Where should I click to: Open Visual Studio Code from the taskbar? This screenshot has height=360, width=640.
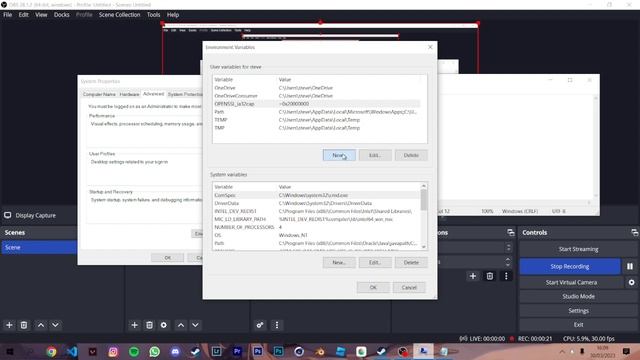[72, 351]
